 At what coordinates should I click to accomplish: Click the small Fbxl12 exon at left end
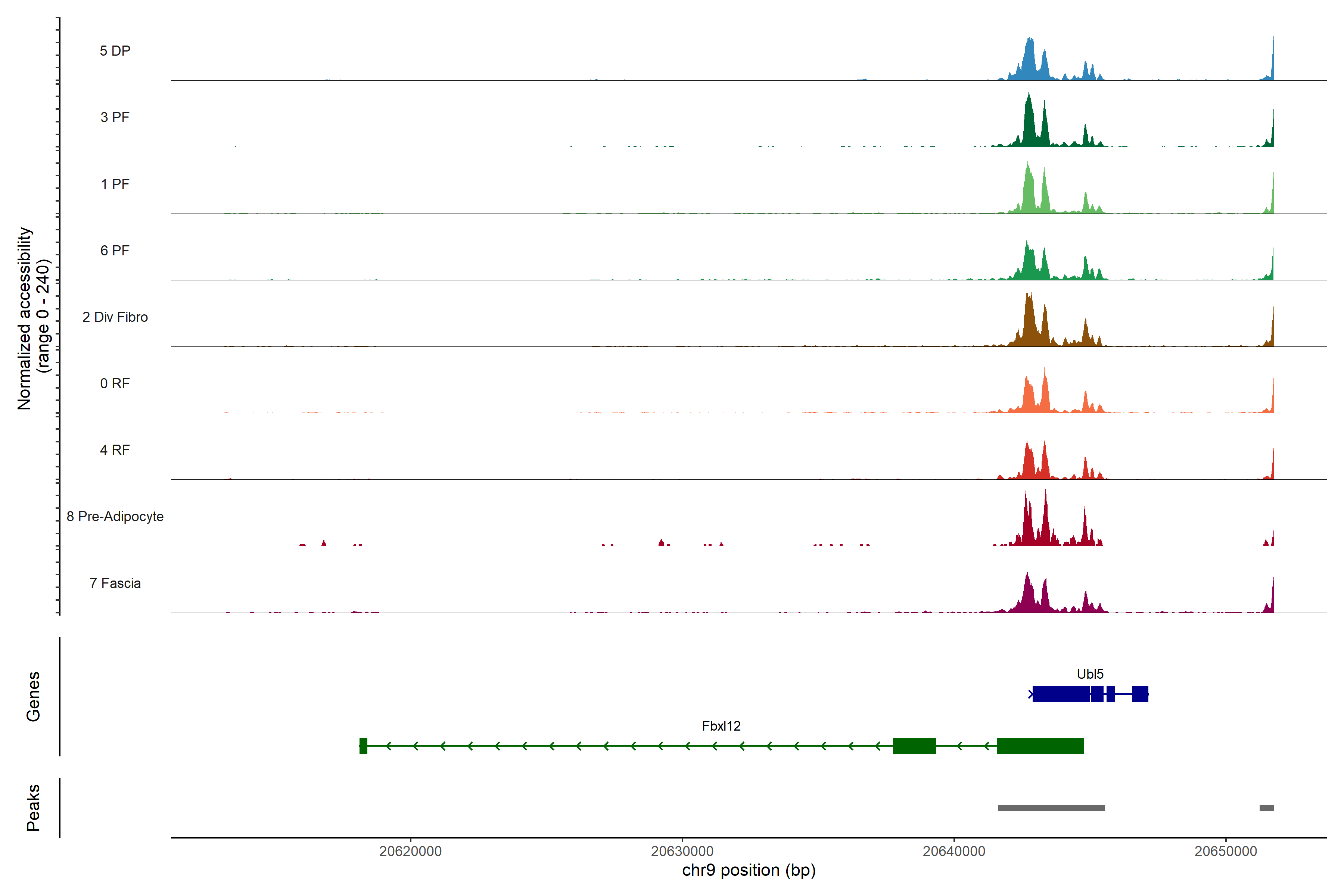click(x=363, y=746)
